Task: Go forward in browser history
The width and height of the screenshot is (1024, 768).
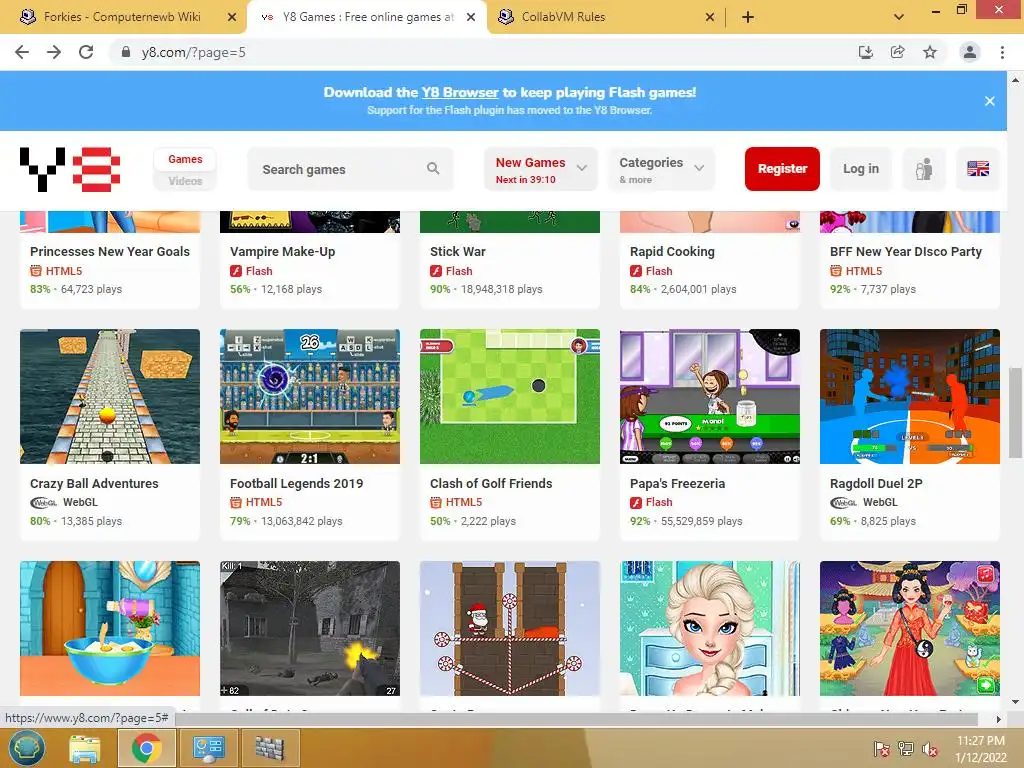Action: tap(54, 52)
